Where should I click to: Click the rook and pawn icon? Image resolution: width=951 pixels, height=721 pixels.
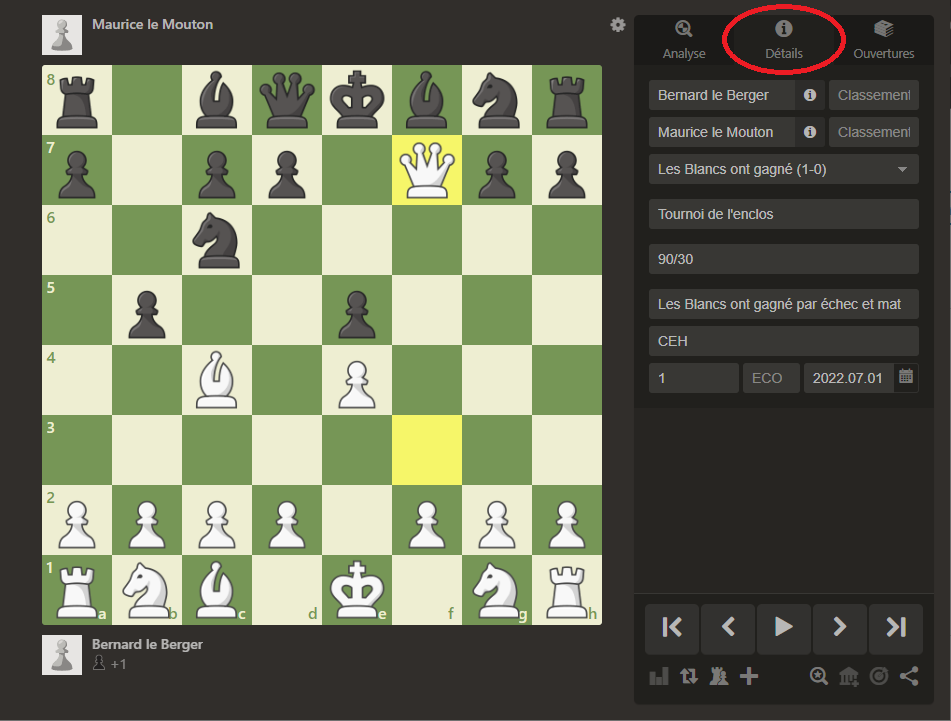coord(718,677)
